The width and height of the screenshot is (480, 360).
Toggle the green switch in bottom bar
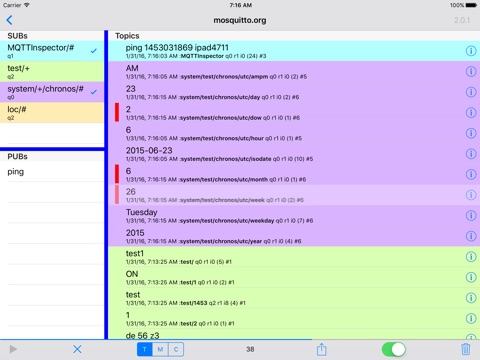click(394, 349)
